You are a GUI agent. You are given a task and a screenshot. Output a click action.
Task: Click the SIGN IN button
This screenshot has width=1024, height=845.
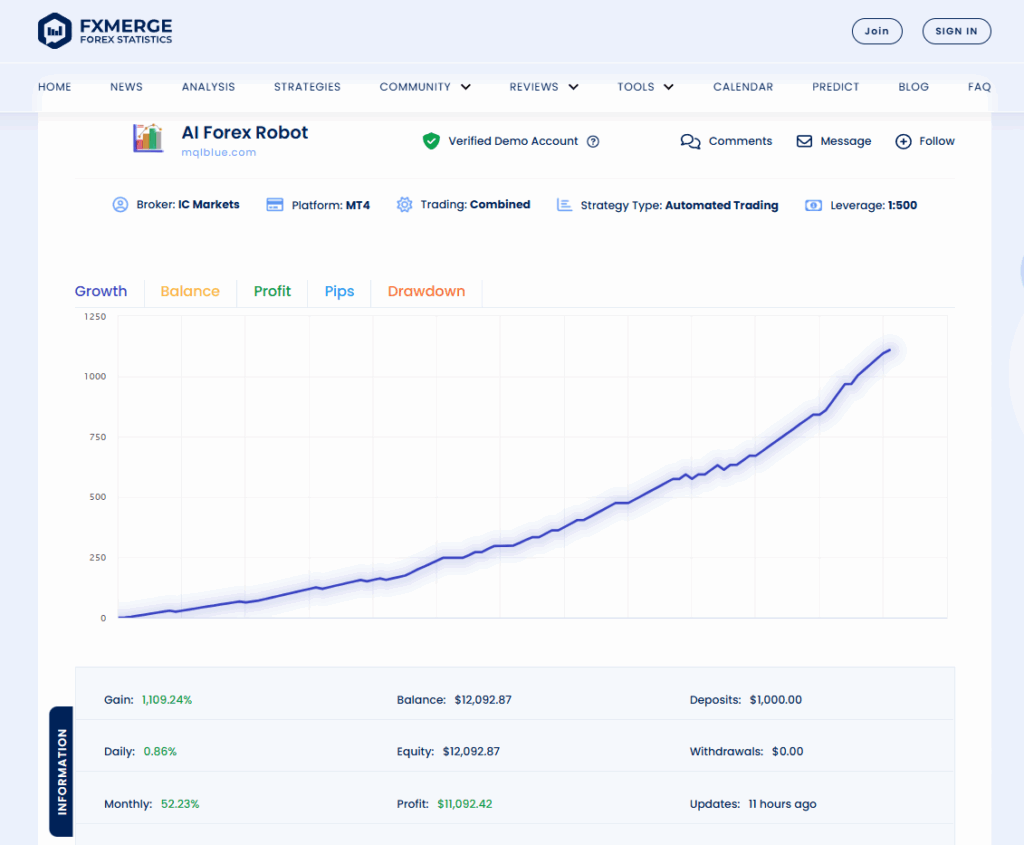tap(957, 31)
